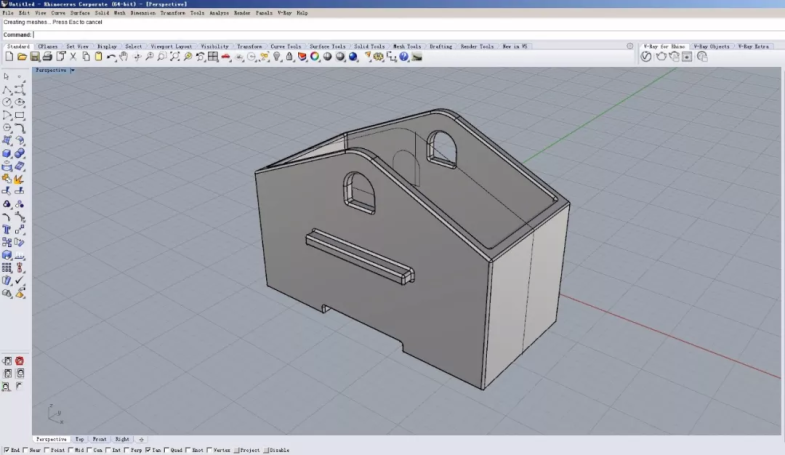Open the V-Ray options circular icon
785x455 pixels.
646,57
